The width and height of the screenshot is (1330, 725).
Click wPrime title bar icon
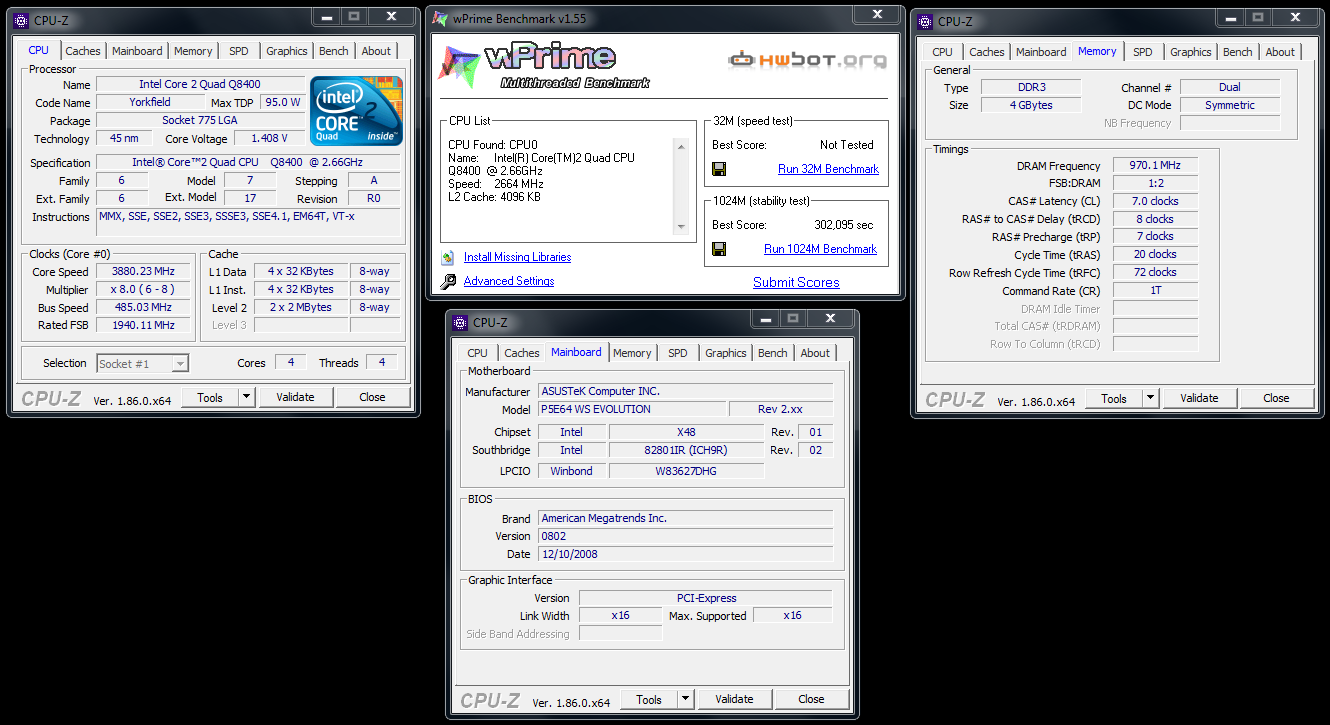click(439, 18)
